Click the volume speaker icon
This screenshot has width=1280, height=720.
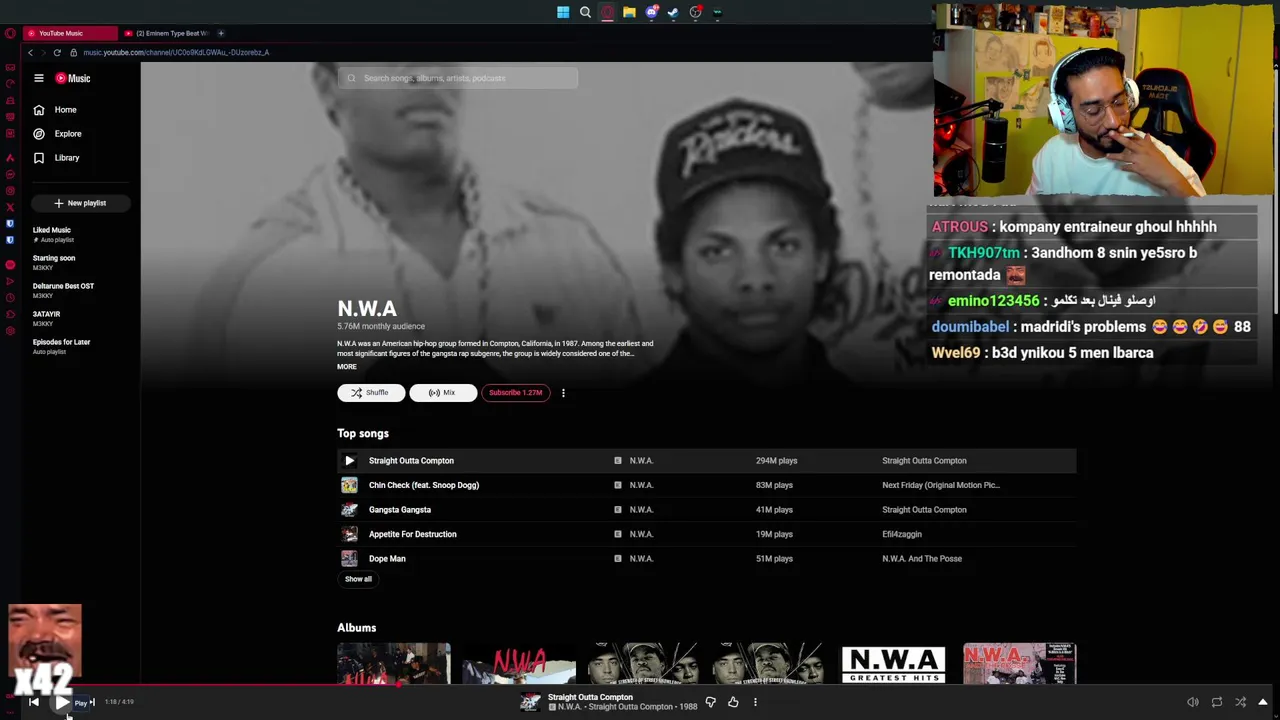[x=1192, y=702]
